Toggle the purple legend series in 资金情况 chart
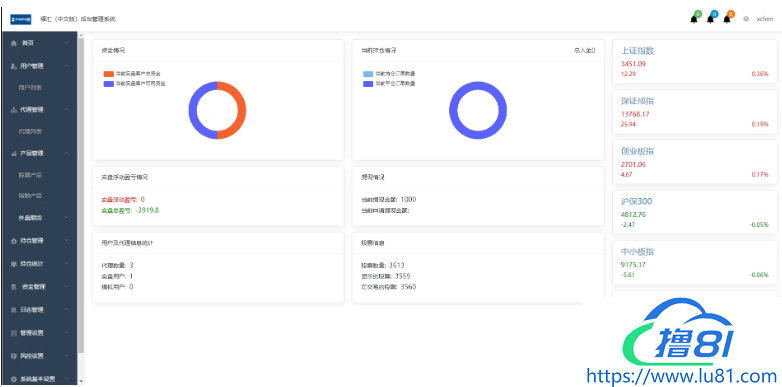The height and width of the screenshot is (387, 782). [x=109, y=84]
